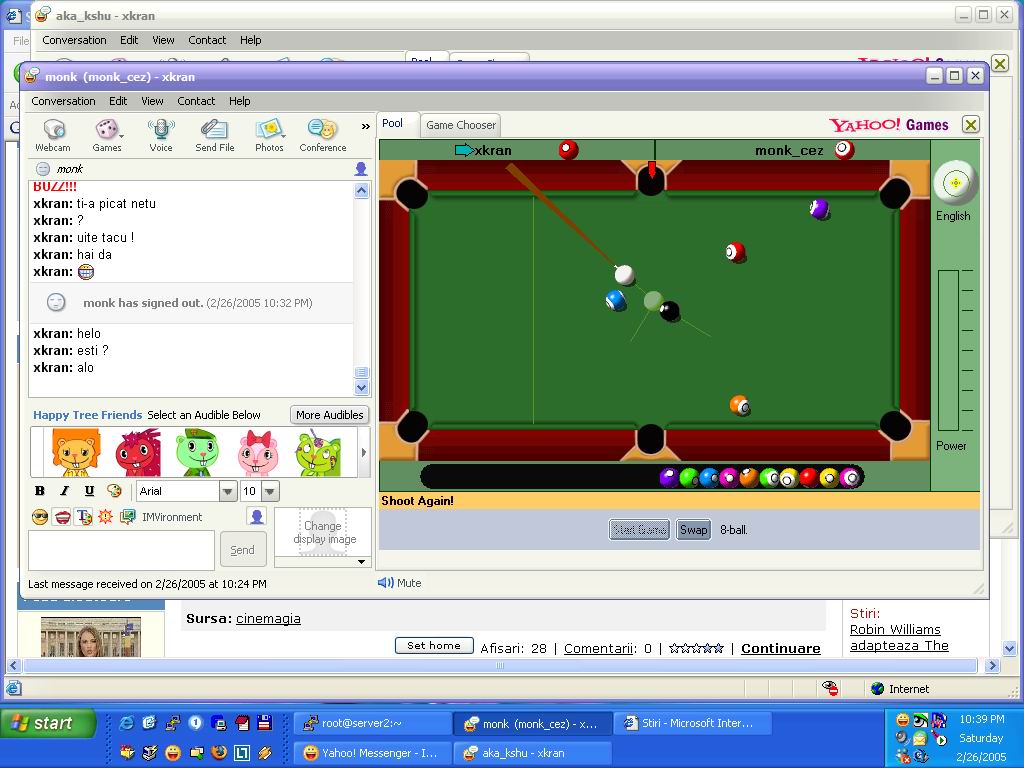The height and width of the screenshot is (768, 1024).
Task: Switch to Yahoo! Messenger taskbar item
Action: pos(373,753)
